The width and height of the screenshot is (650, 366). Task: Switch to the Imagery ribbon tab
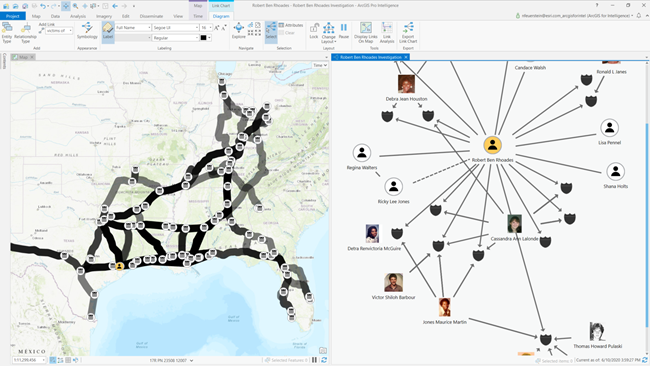tap(104, 16)
